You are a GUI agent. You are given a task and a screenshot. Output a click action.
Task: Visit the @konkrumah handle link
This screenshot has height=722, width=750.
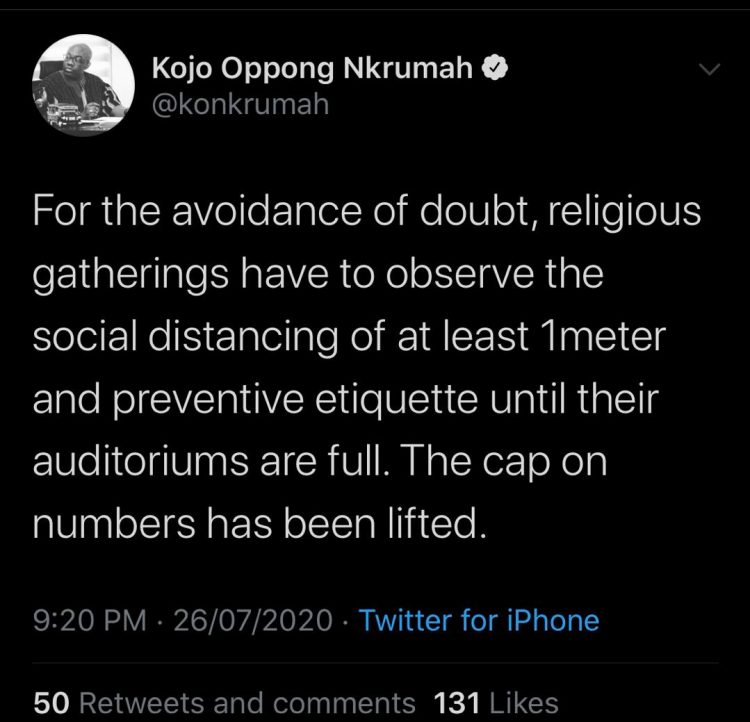click(240, 103)
